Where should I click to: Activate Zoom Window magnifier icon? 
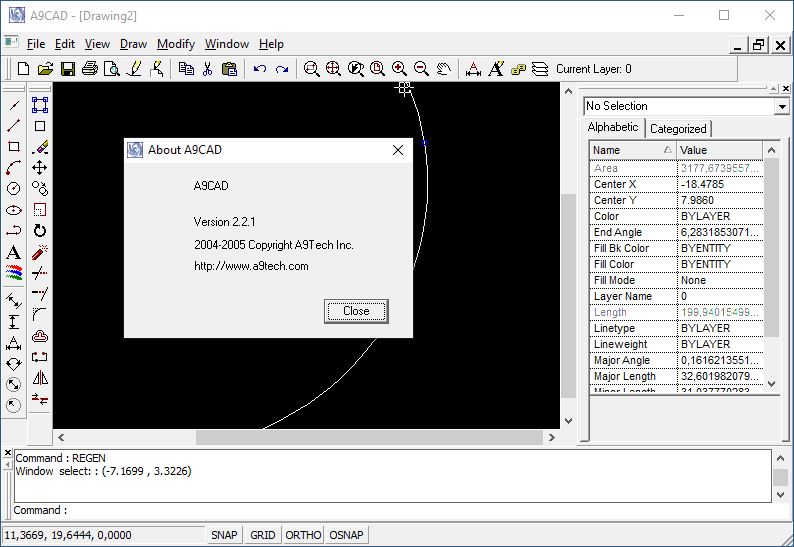coord(311,68)
